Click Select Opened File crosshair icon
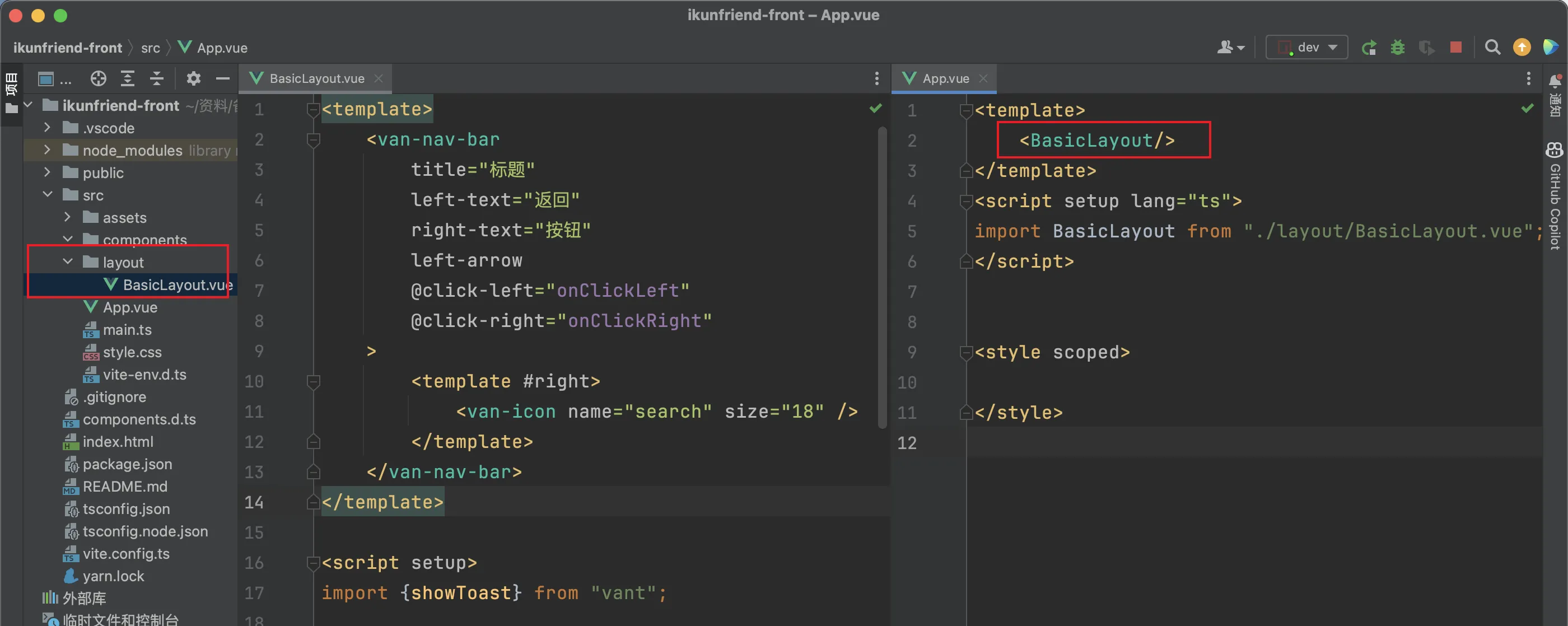The image size is (1568, 626). coord(98,78)
